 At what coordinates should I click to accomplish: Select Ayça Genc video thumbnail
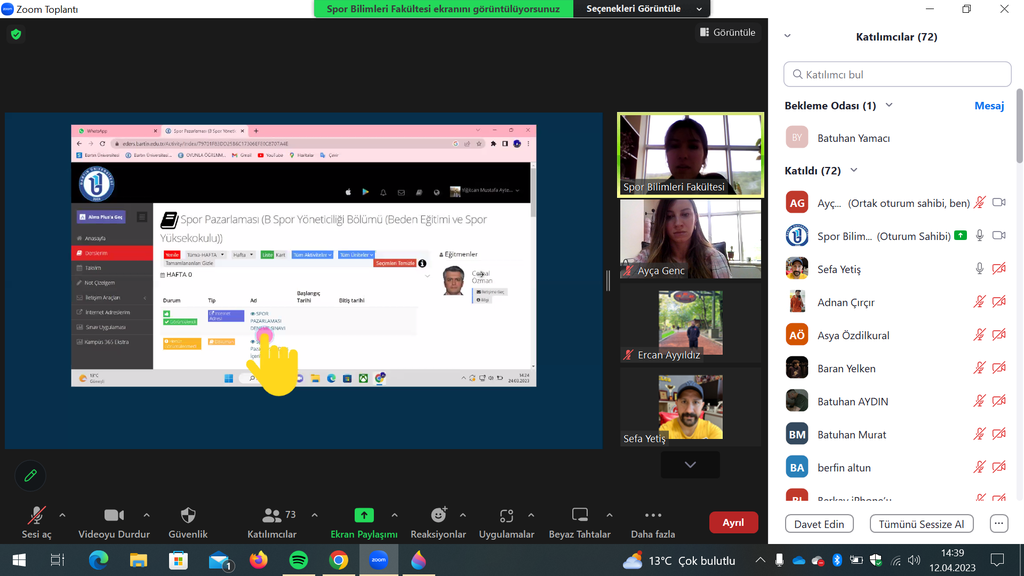coord(690,240)
